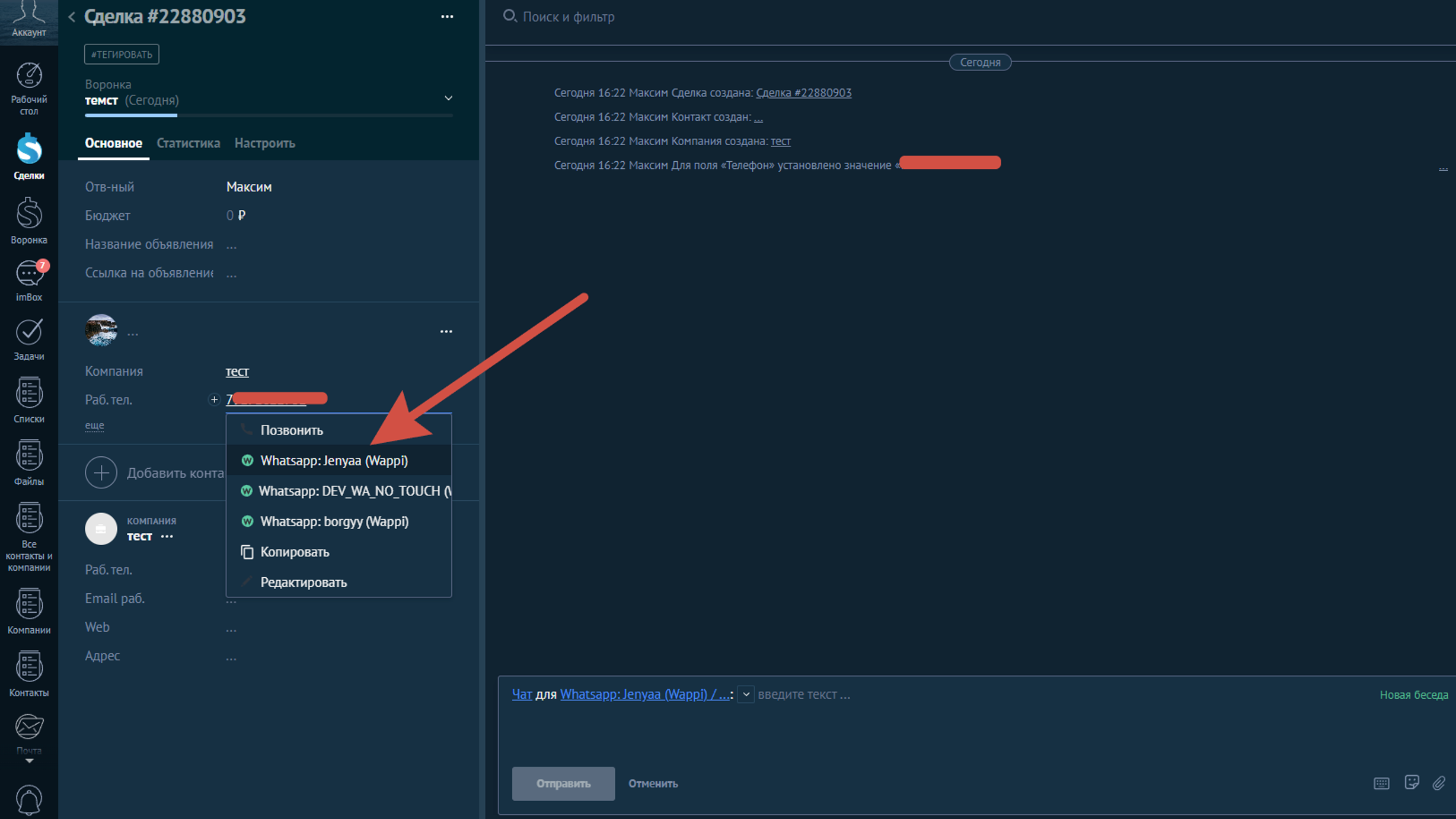Click the attach file paperclip icon
Viewport: 1456px width, 819px height.
click(1439, 783)
